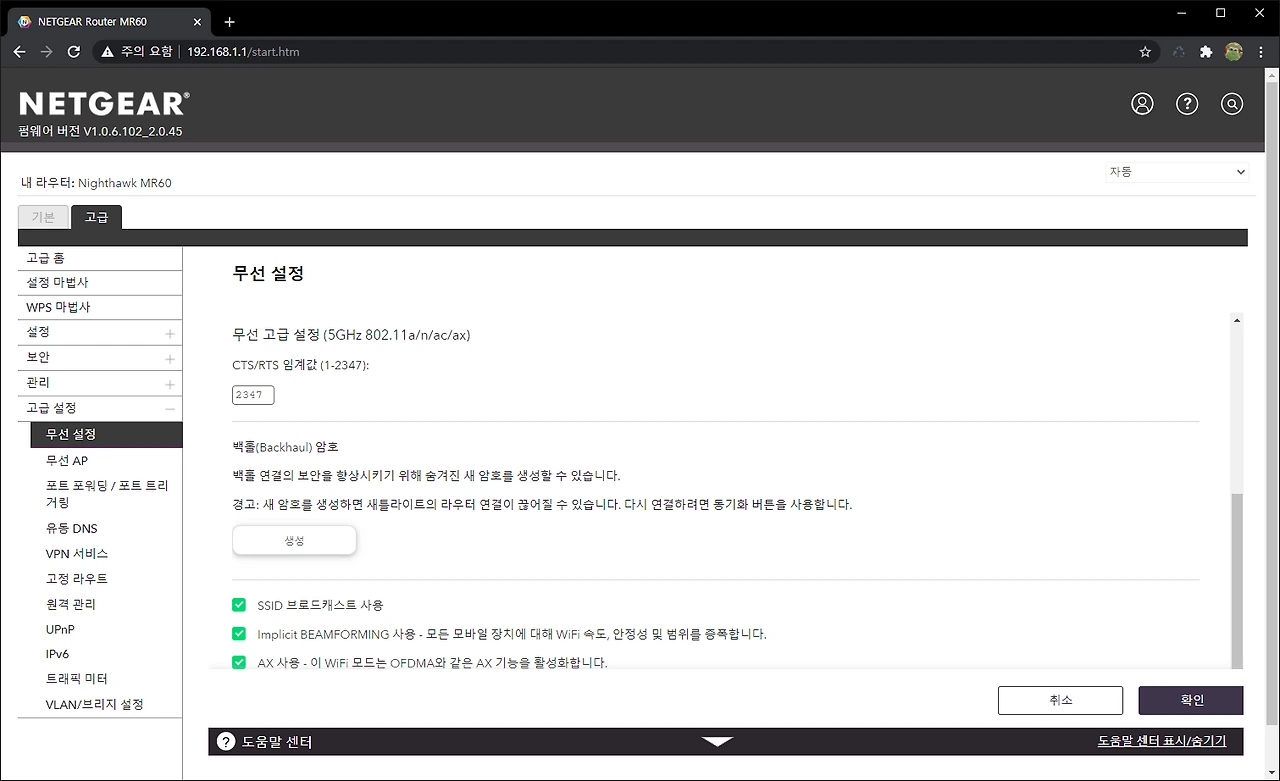Viewport: 1280px width, 781px height.
Task: Open the user account icon in the NETGEAR header
Action: 1142,103
